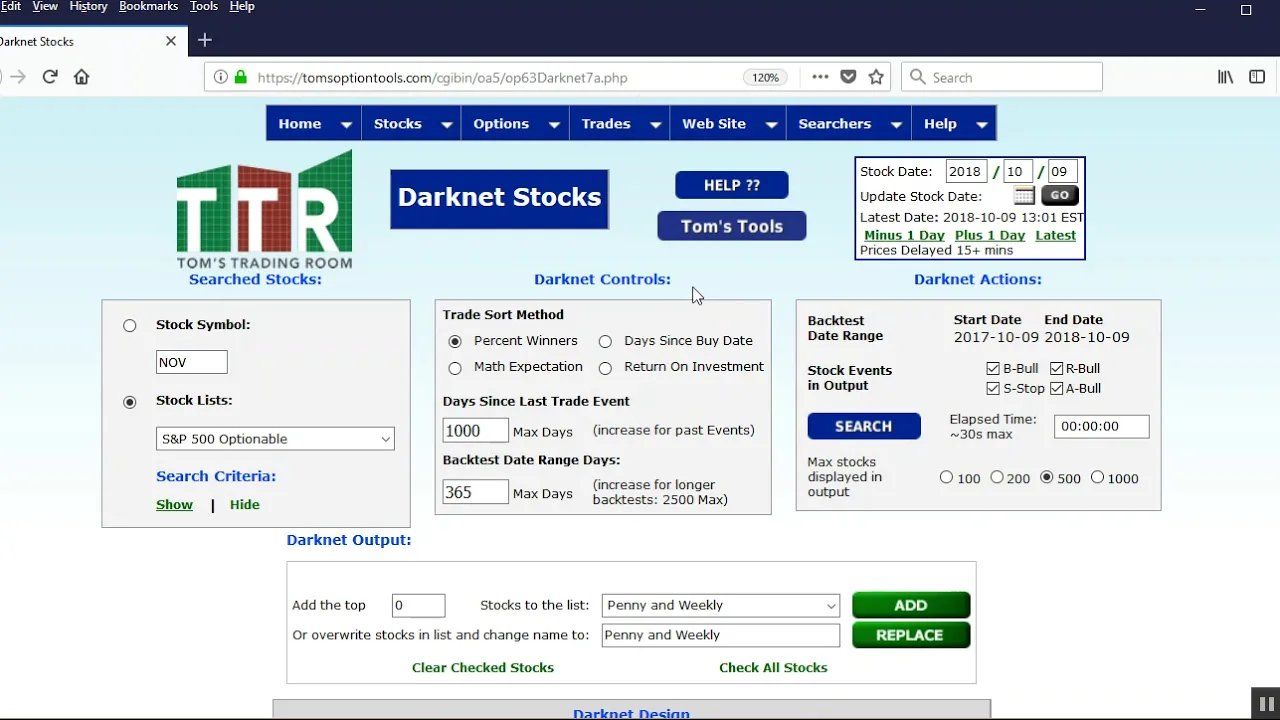This screenshot has height=720, width=1280.
Task: Set max stocks displayed to 100
Action: click(946, 478)
